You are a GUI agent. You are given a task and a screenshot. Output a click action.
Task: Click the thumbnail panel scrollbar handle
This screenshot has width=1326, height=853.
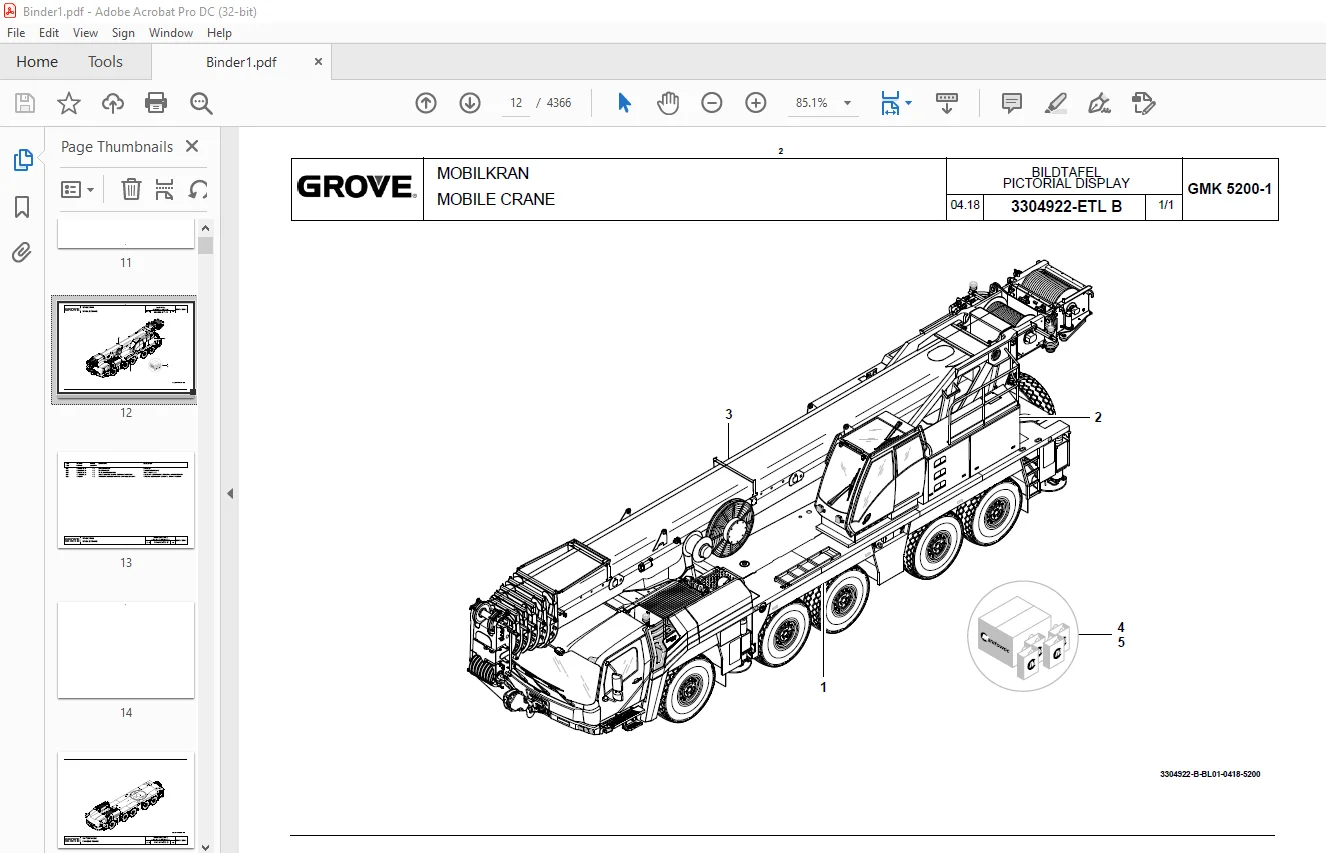[205, 245]
